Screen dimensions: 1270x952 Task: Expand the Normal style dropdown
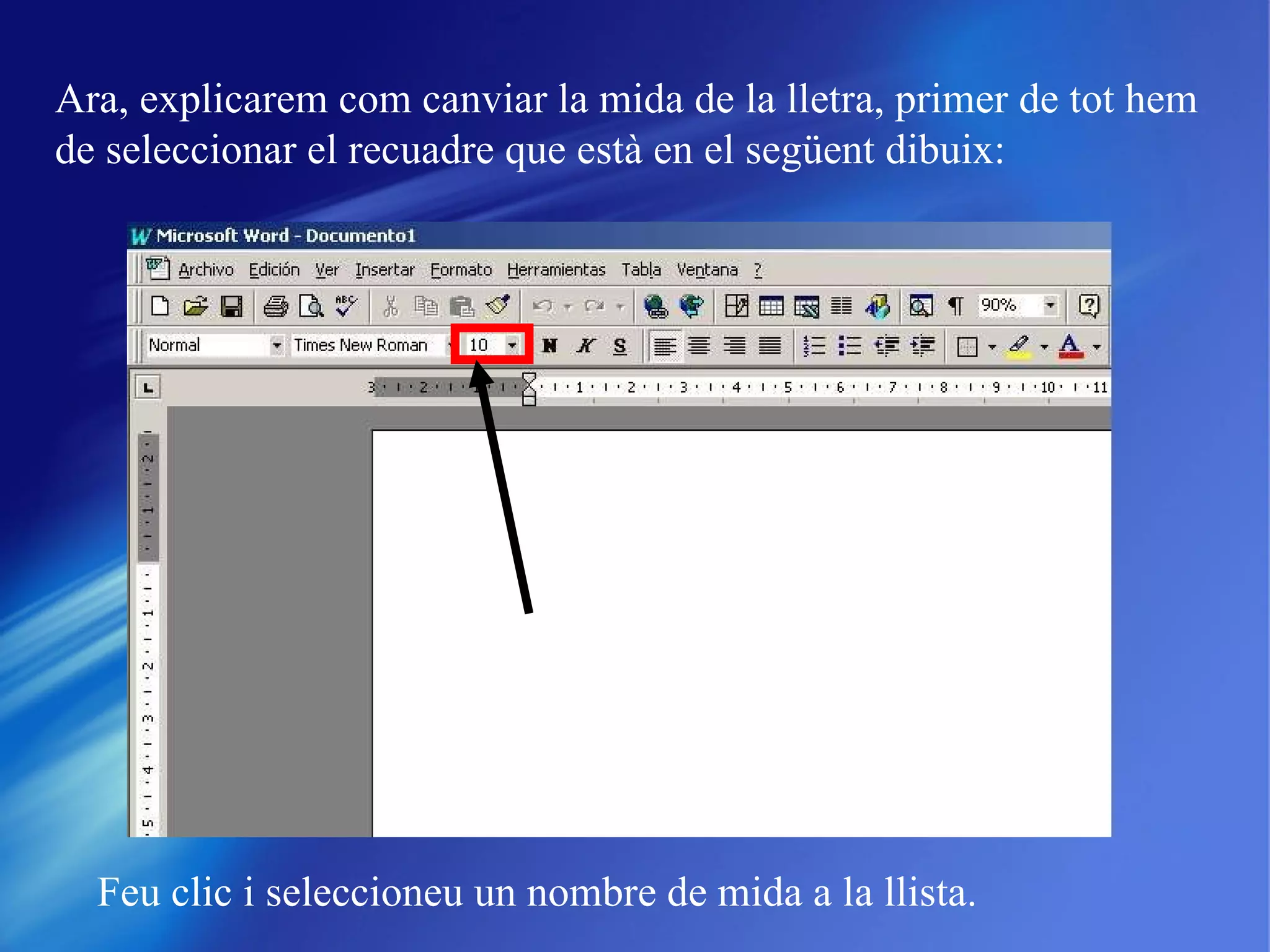[x=277, y=345]
